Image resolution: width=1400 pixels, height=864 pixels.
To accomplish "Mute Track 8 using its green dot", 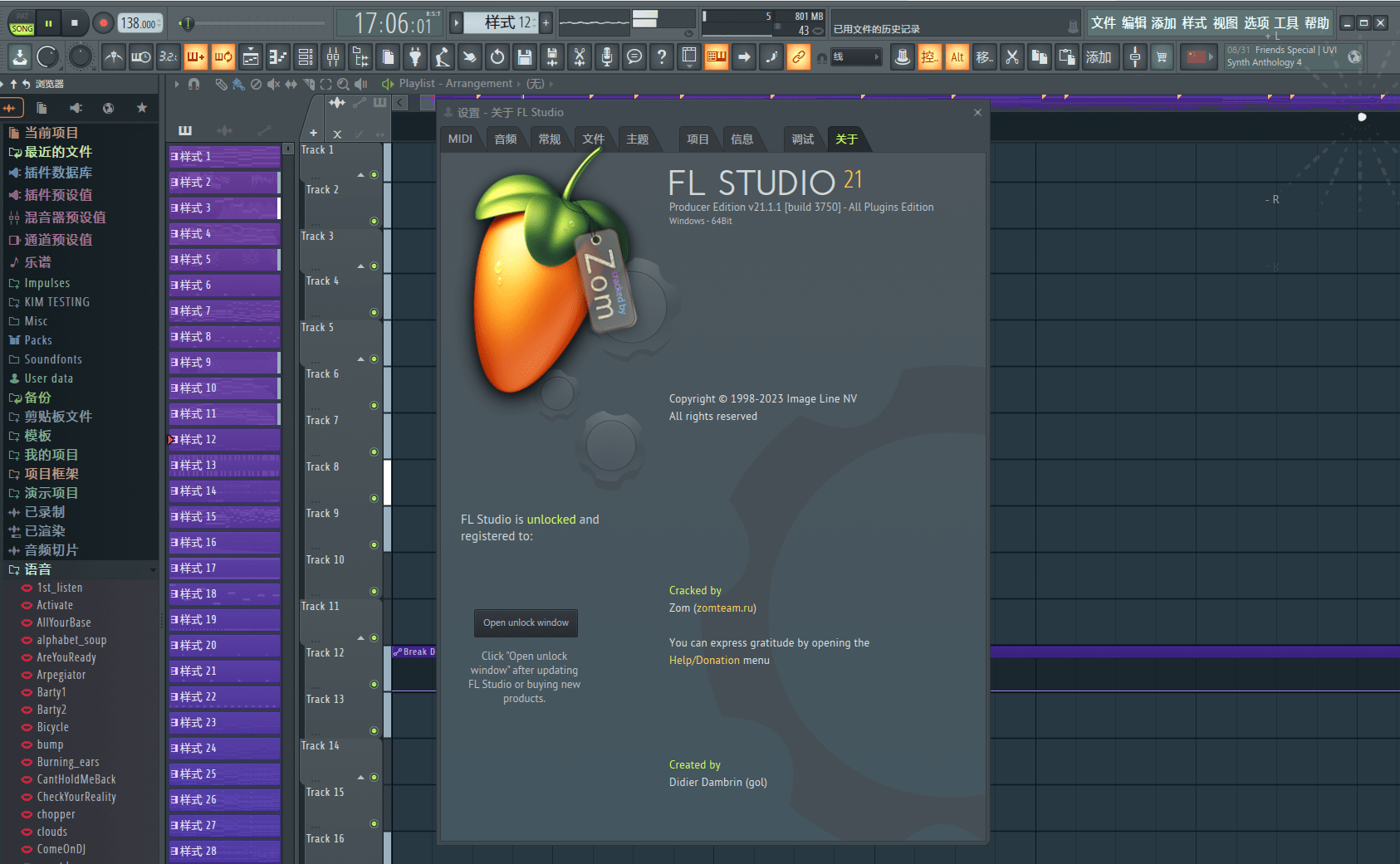I will pos(374,499).
